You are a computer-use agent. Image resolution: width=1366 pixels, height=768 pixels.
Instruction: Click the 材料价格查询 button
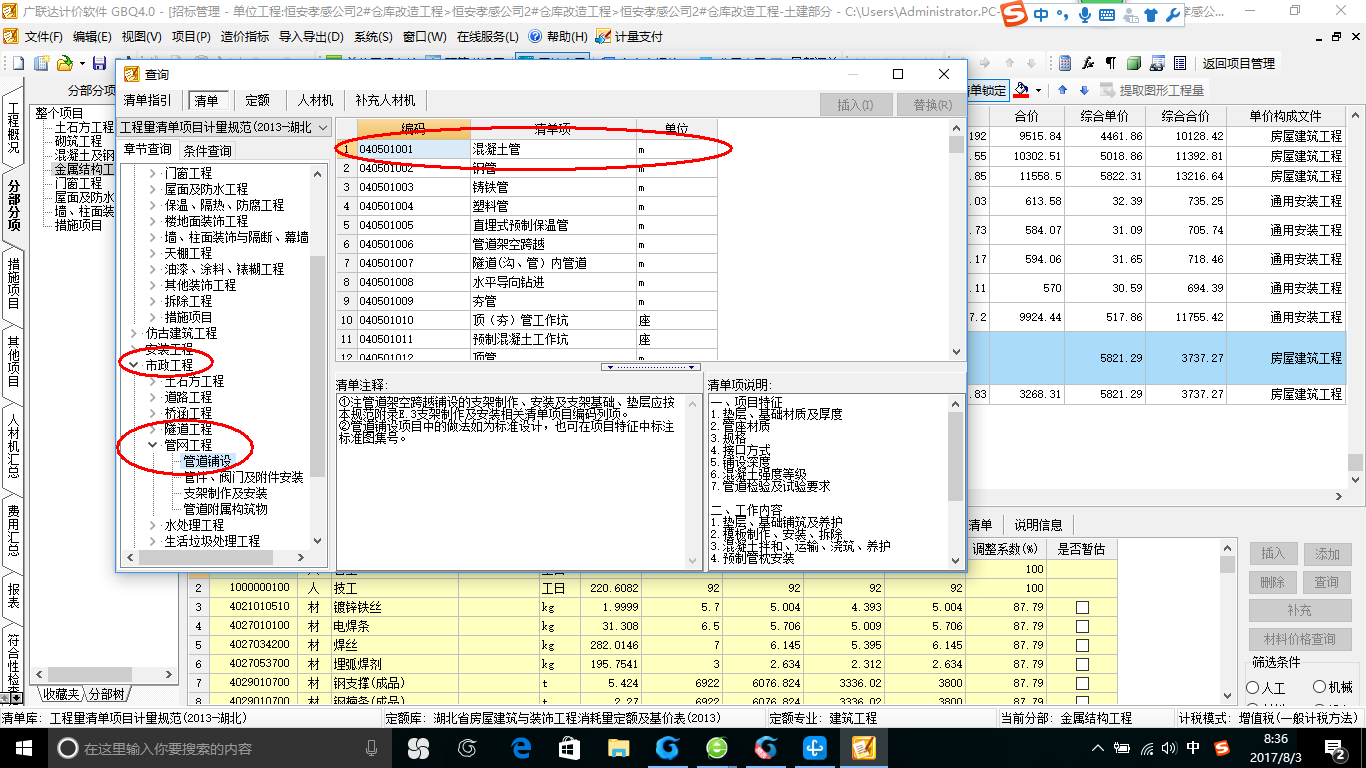(x=1299, y=639)
